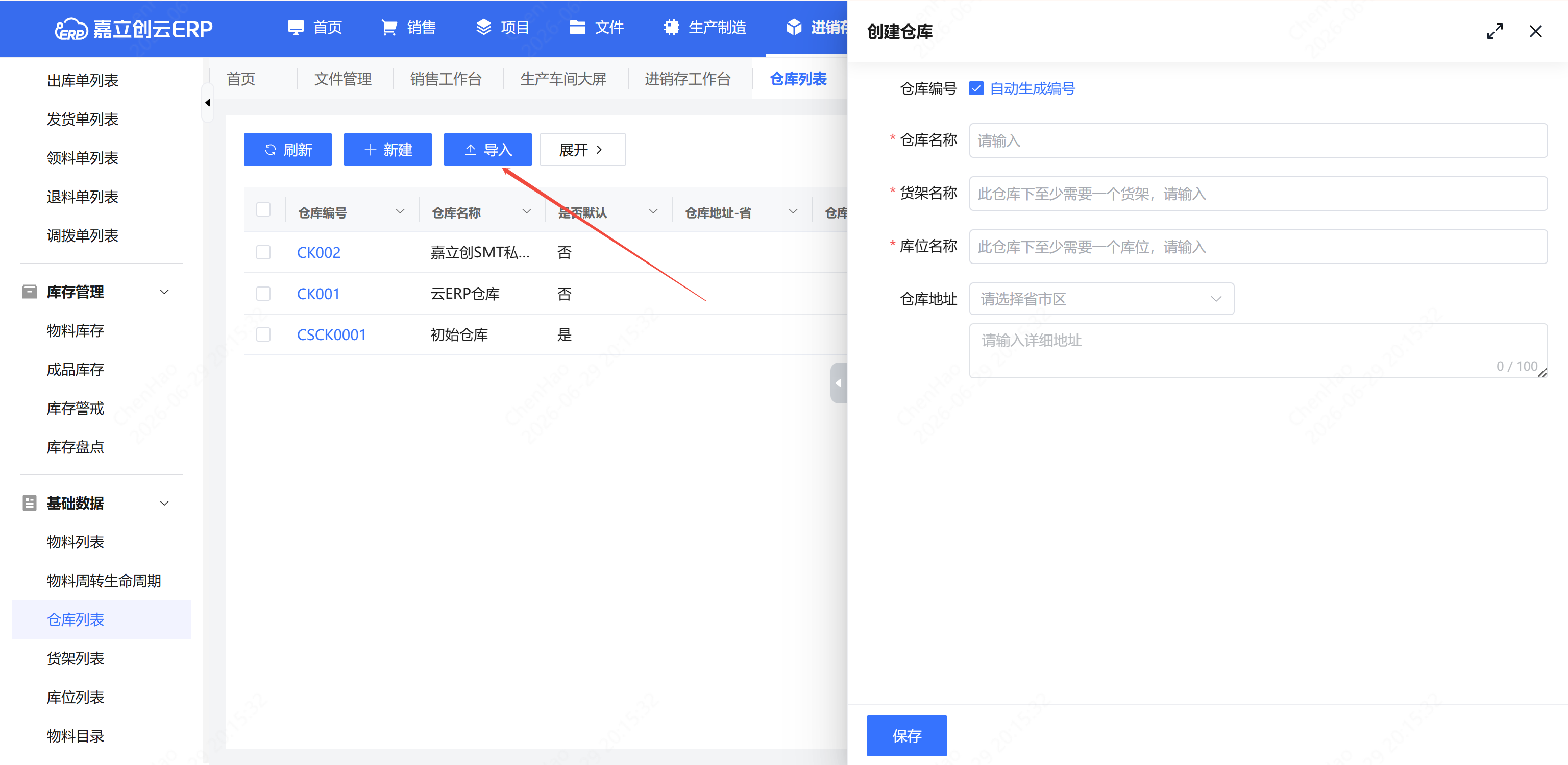Focus the 货架名称 input field
The width and height of the screenshot is (1568, 765).
1258,194
